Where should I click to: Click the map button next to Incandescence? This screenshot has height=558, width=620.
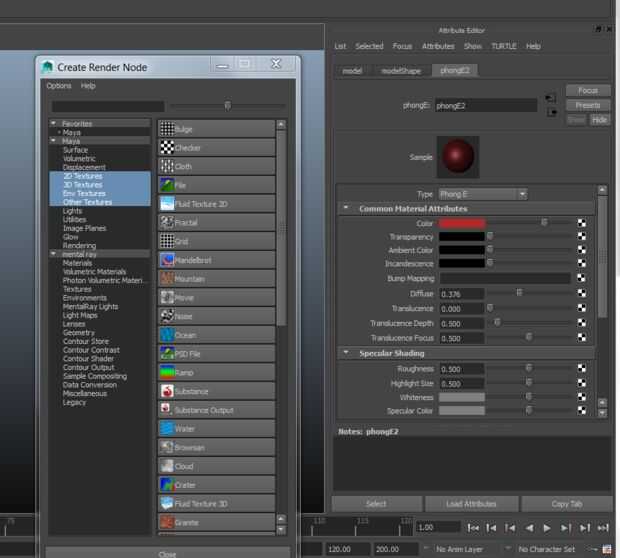(x=582, y=263)
